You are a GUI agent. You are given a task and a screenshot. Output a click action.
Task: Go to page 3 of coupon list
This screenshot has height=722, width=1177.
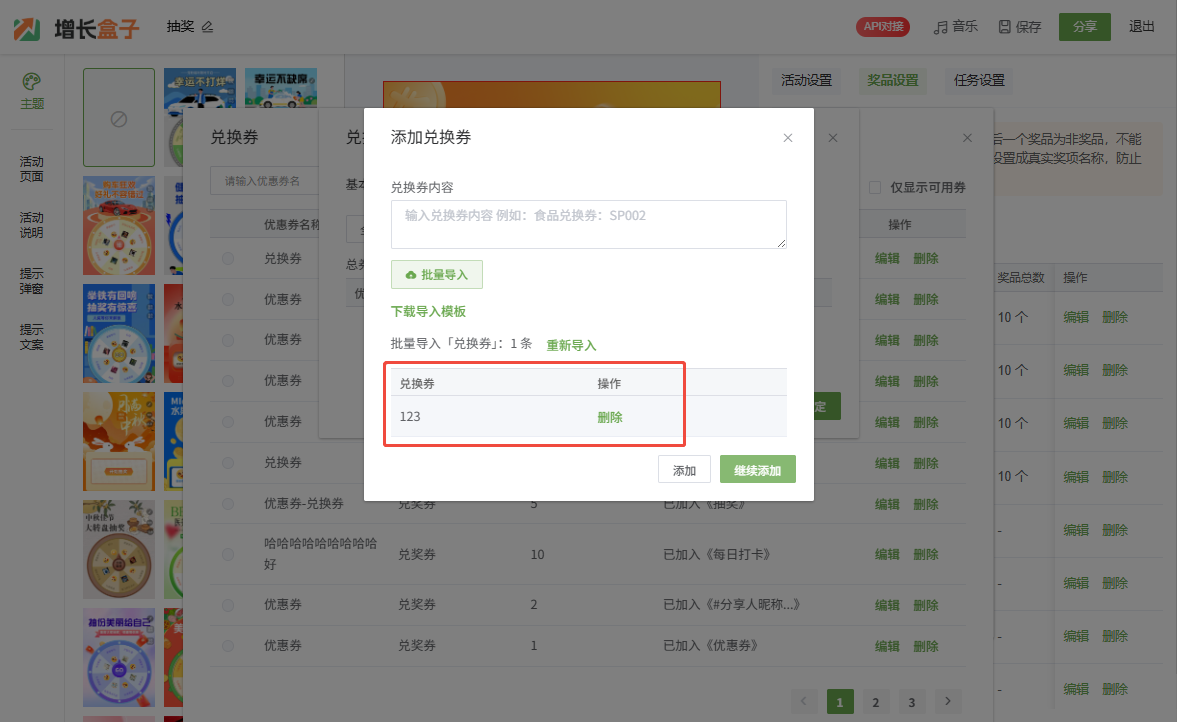click(911, 702)
